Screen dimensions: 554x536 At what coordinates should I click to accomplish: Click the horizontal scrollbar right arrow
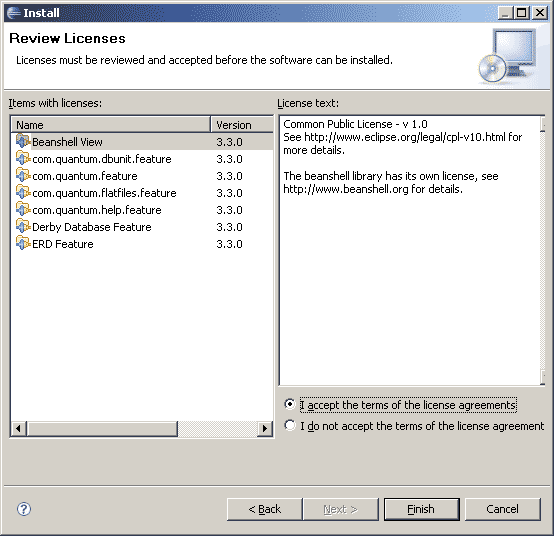point(265,429)
